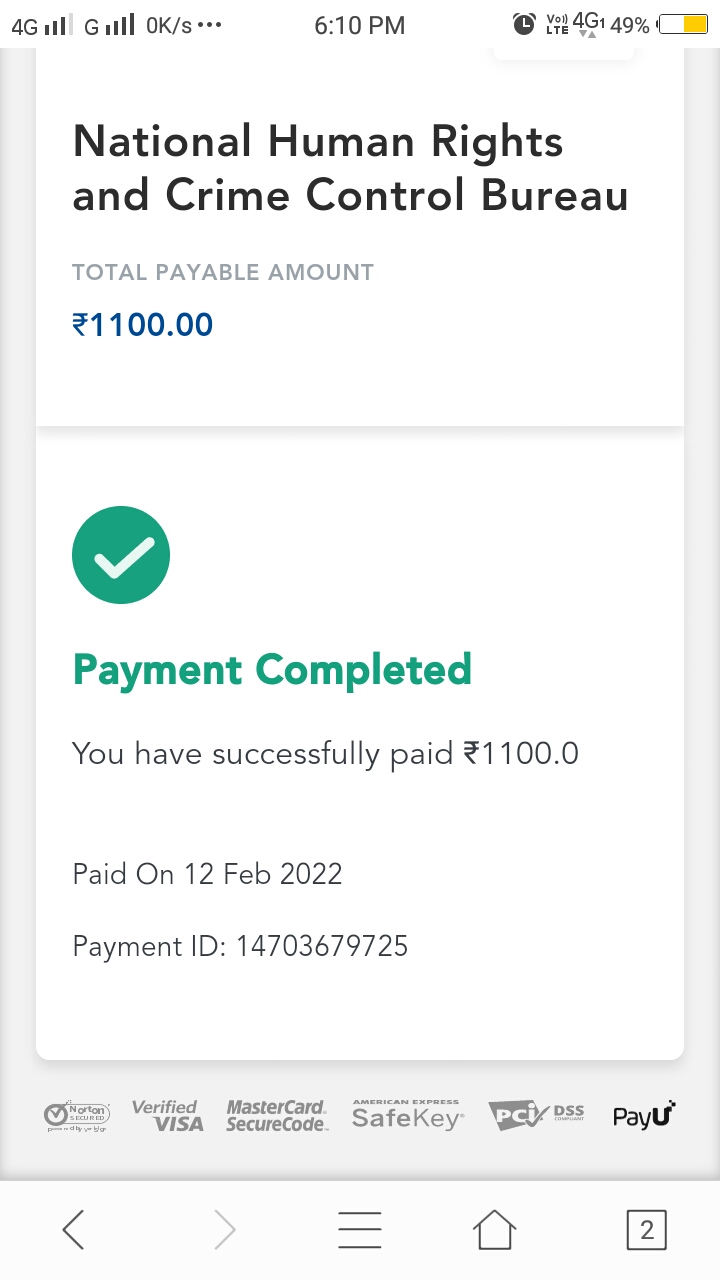
Task: Tap the alarm clock status icon
Action: 524,25
